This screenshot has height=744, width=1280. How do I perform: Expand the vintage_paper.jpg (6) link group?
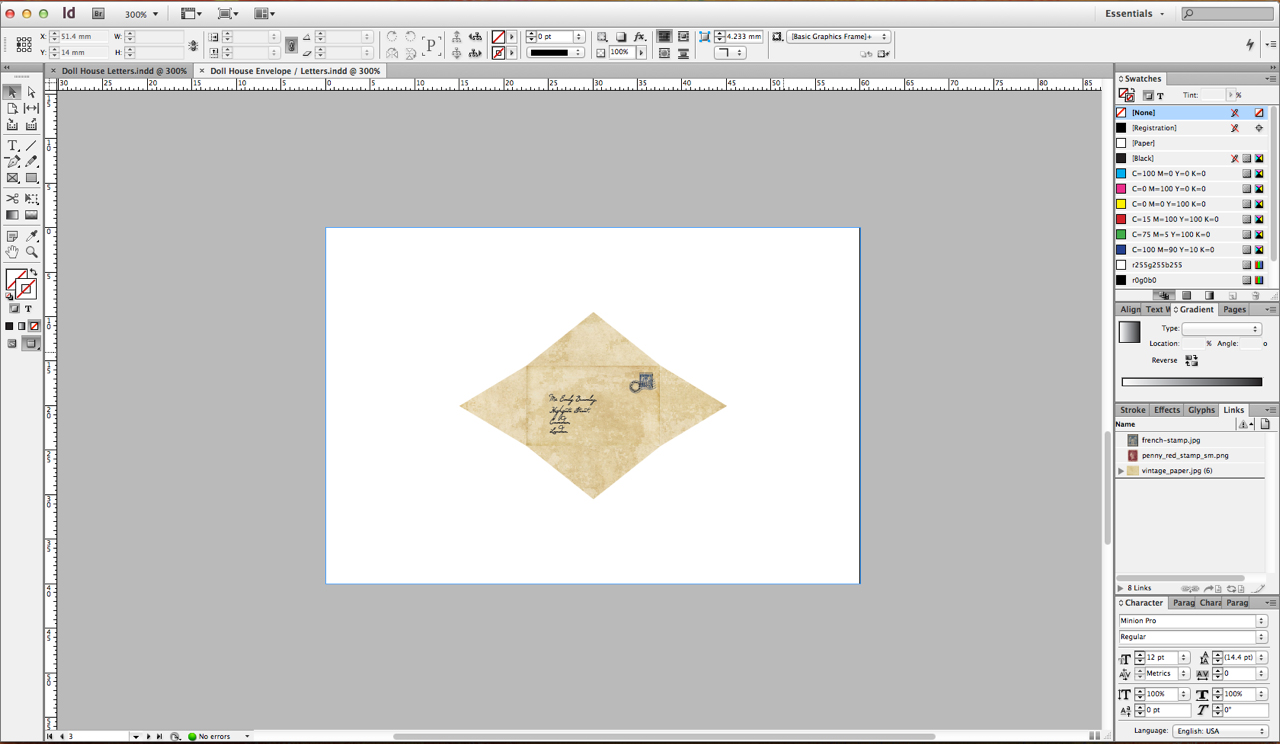pyautogui.click(x=1121, y=471)
